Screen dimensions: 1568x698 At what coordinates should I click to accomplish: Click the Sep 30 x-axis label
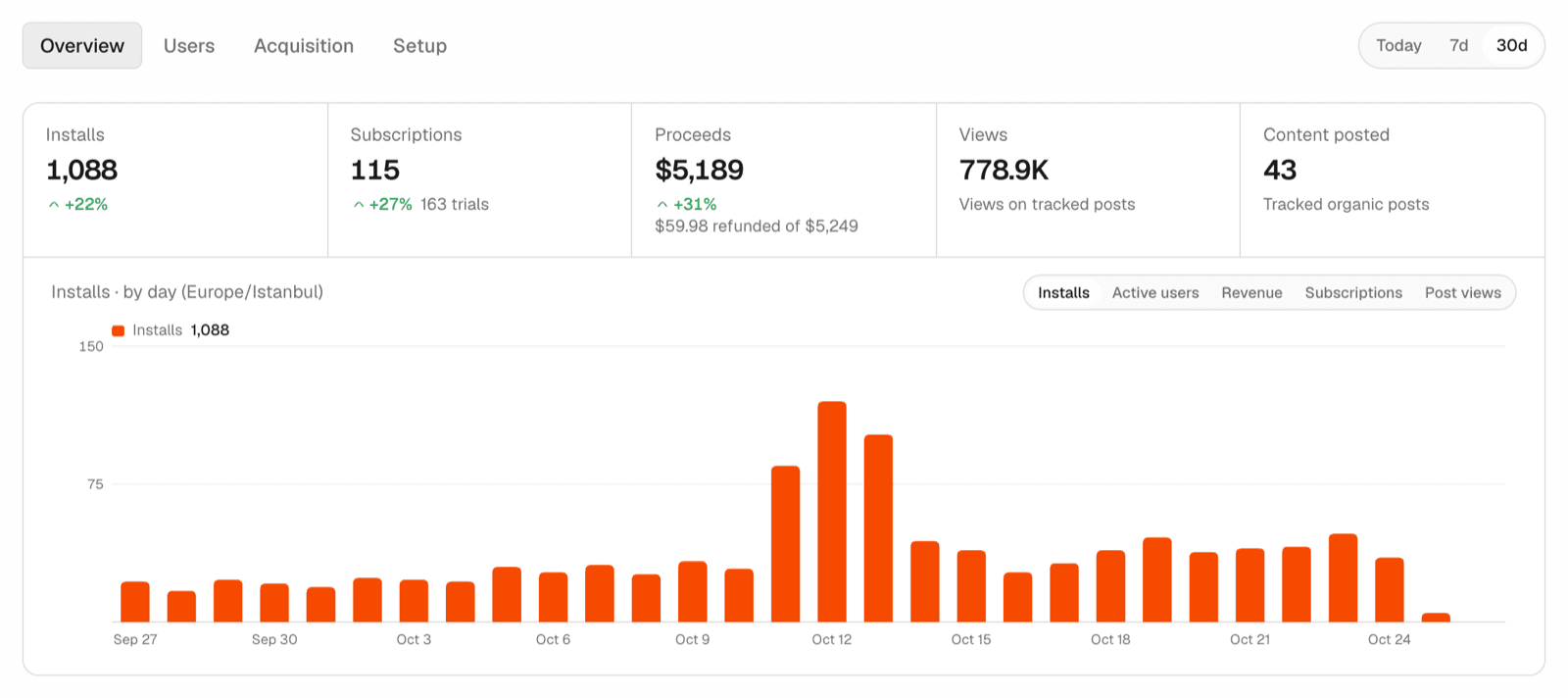[x=274, y=639]
